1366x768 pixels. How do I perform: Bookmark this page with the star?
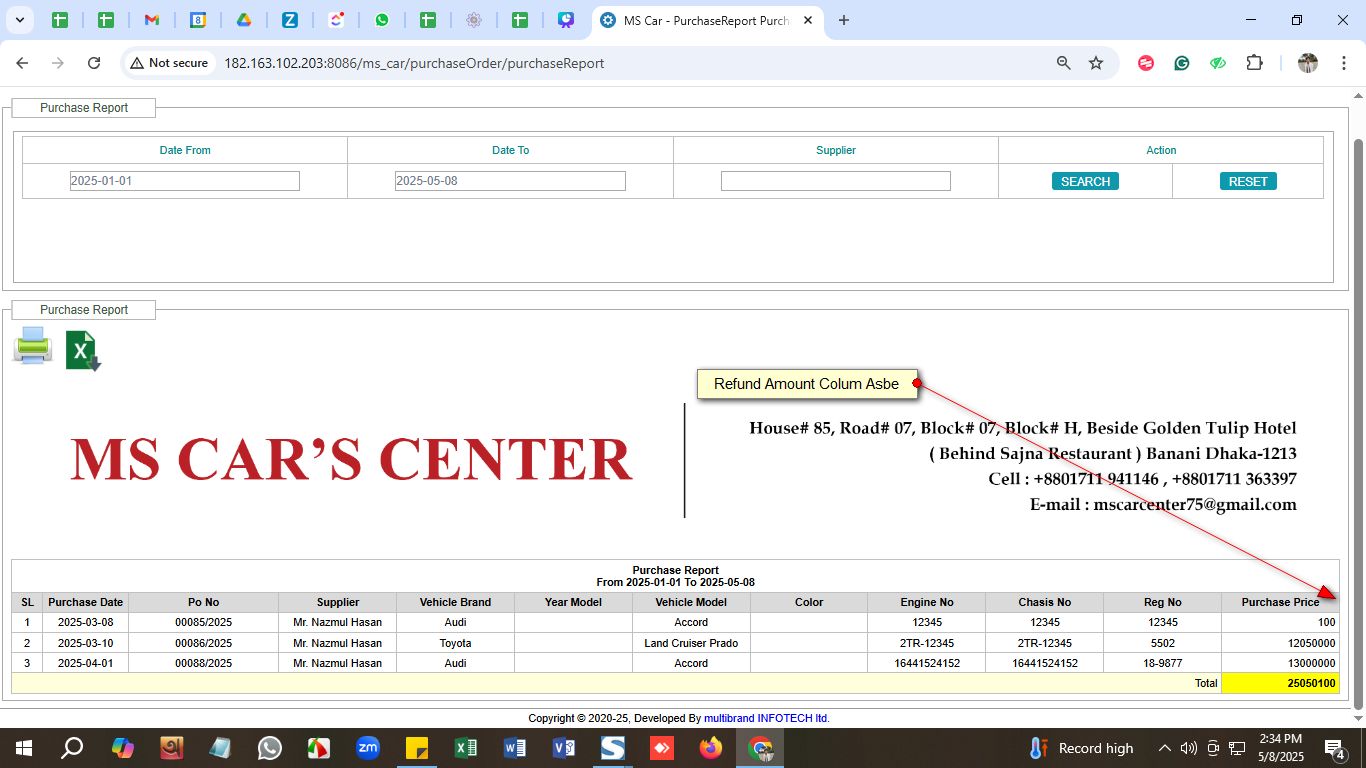[x=1096, y=63]
